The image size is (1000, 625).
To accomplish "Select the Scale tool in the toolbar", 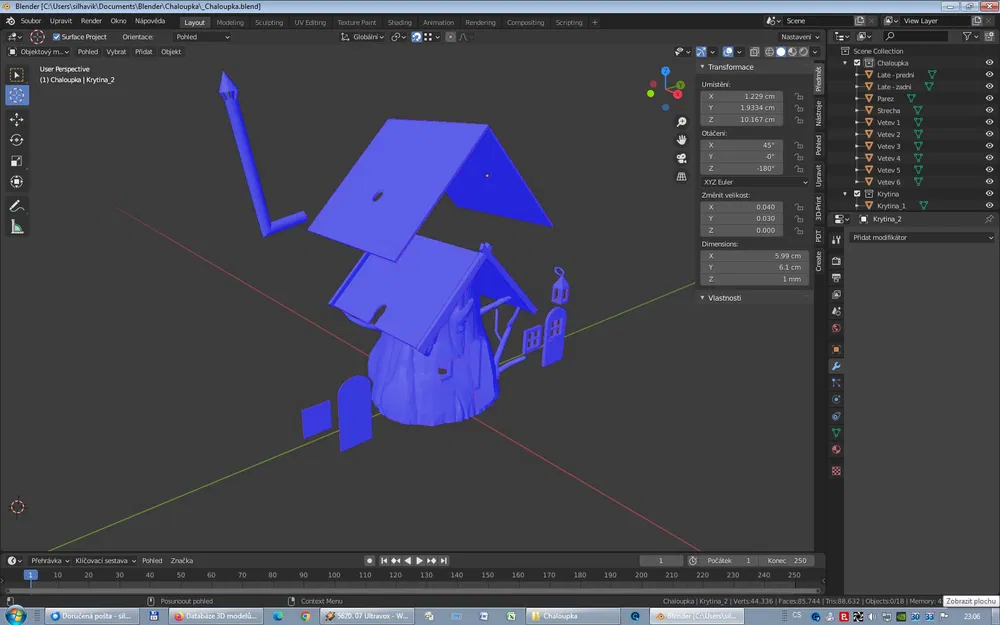I will (x=17, y=161).
